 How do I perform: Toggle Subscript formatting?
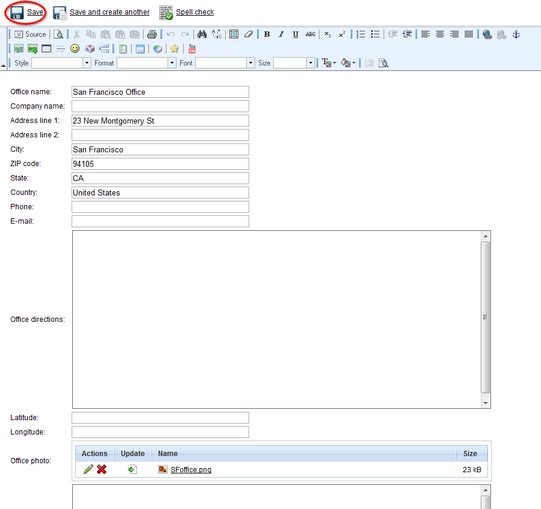point(327,34)
